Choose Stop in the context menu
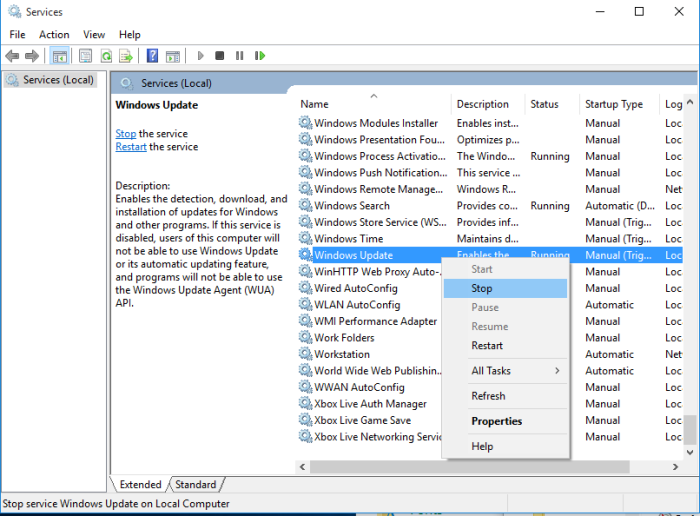Screen dimensions: 700x516 click(x=505, y=288)
